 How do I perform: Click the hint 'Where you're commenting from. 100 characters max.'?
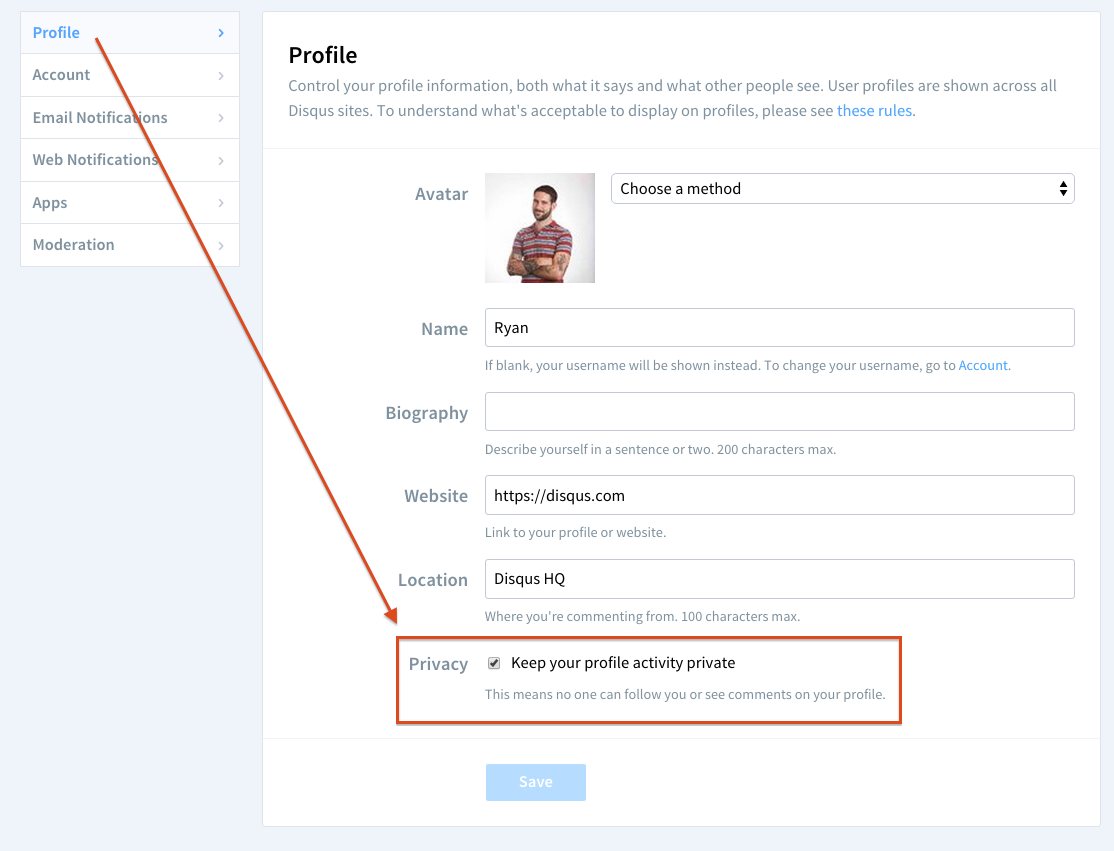pyautogui.click(x=642, y=617)
